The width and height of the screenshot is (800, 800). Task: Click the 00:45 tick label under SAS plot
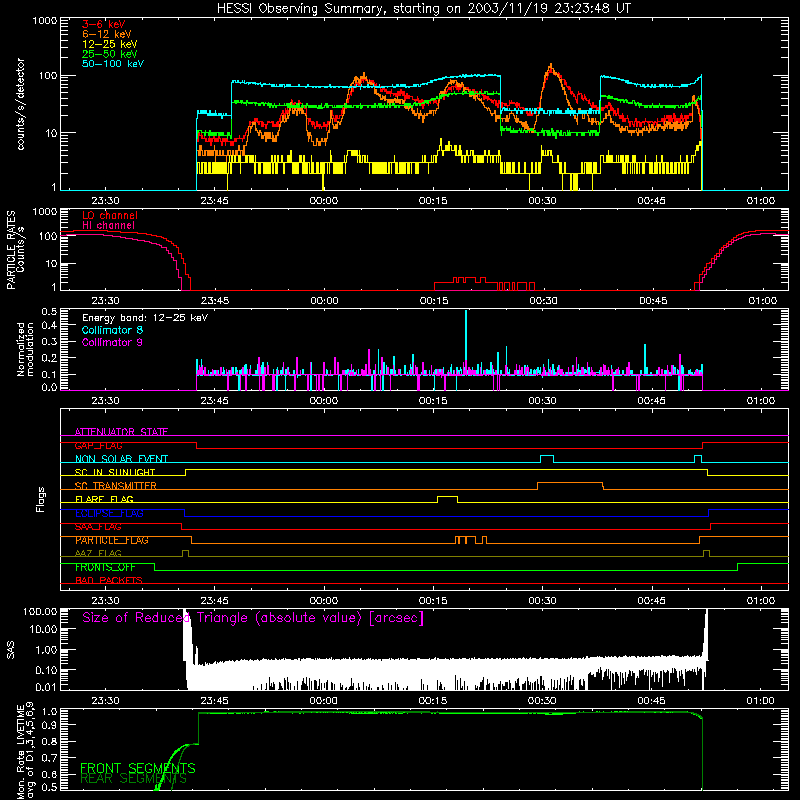click(651, 701)
